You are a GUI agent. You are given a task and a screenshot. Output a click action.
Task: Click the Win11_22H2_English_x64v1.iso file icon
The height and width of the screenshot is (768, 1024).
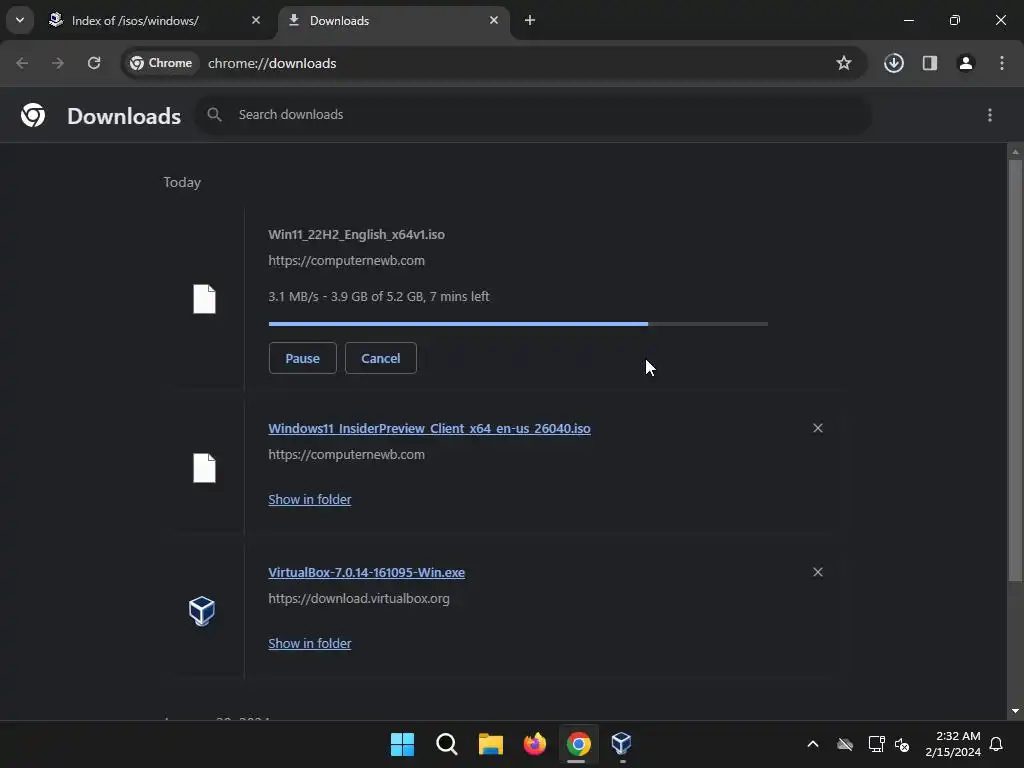coord(204,299)
